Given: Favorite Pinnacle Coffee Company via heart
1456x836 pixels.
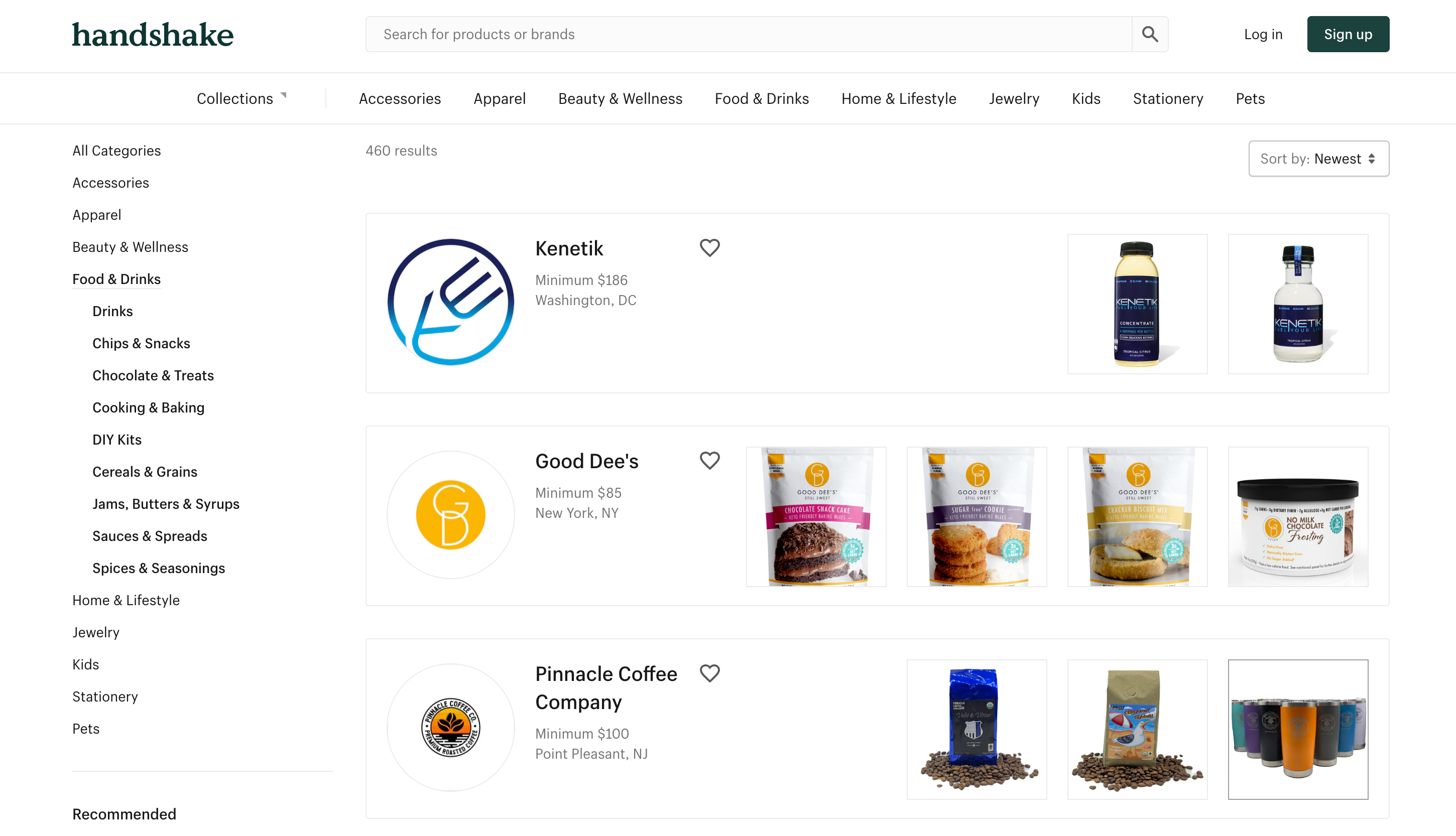Looking at the screenshot, I should (x=710, y=673).
